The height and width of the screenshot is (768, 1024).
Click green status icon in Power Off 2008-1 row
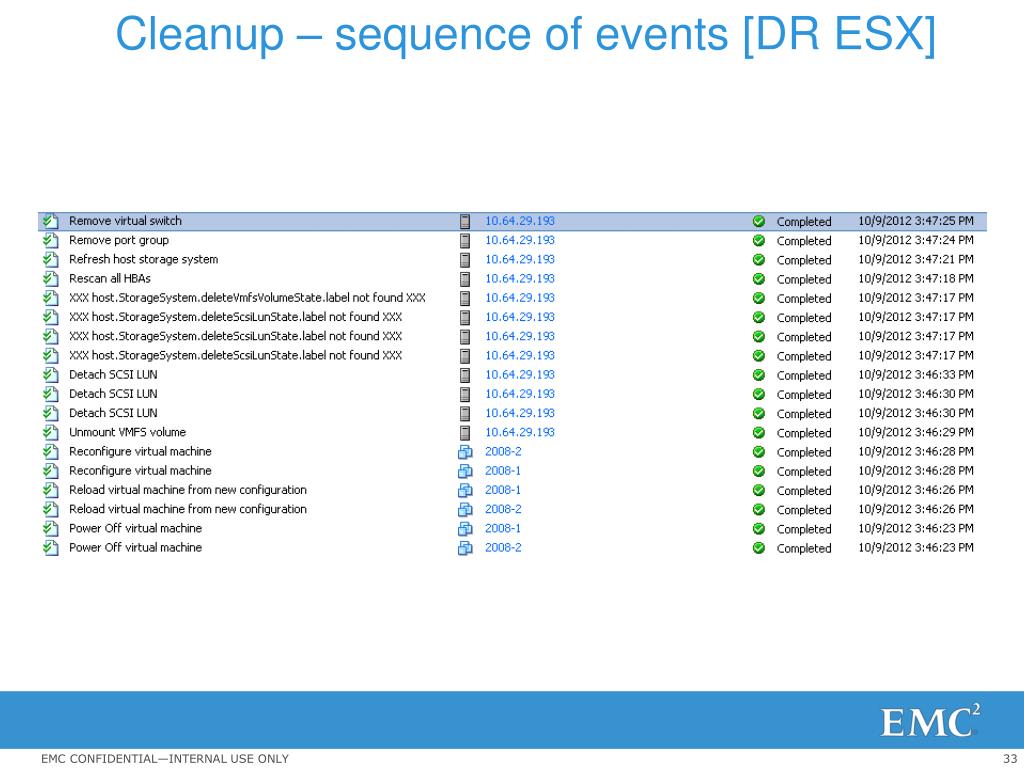click(x=759, y=529)
